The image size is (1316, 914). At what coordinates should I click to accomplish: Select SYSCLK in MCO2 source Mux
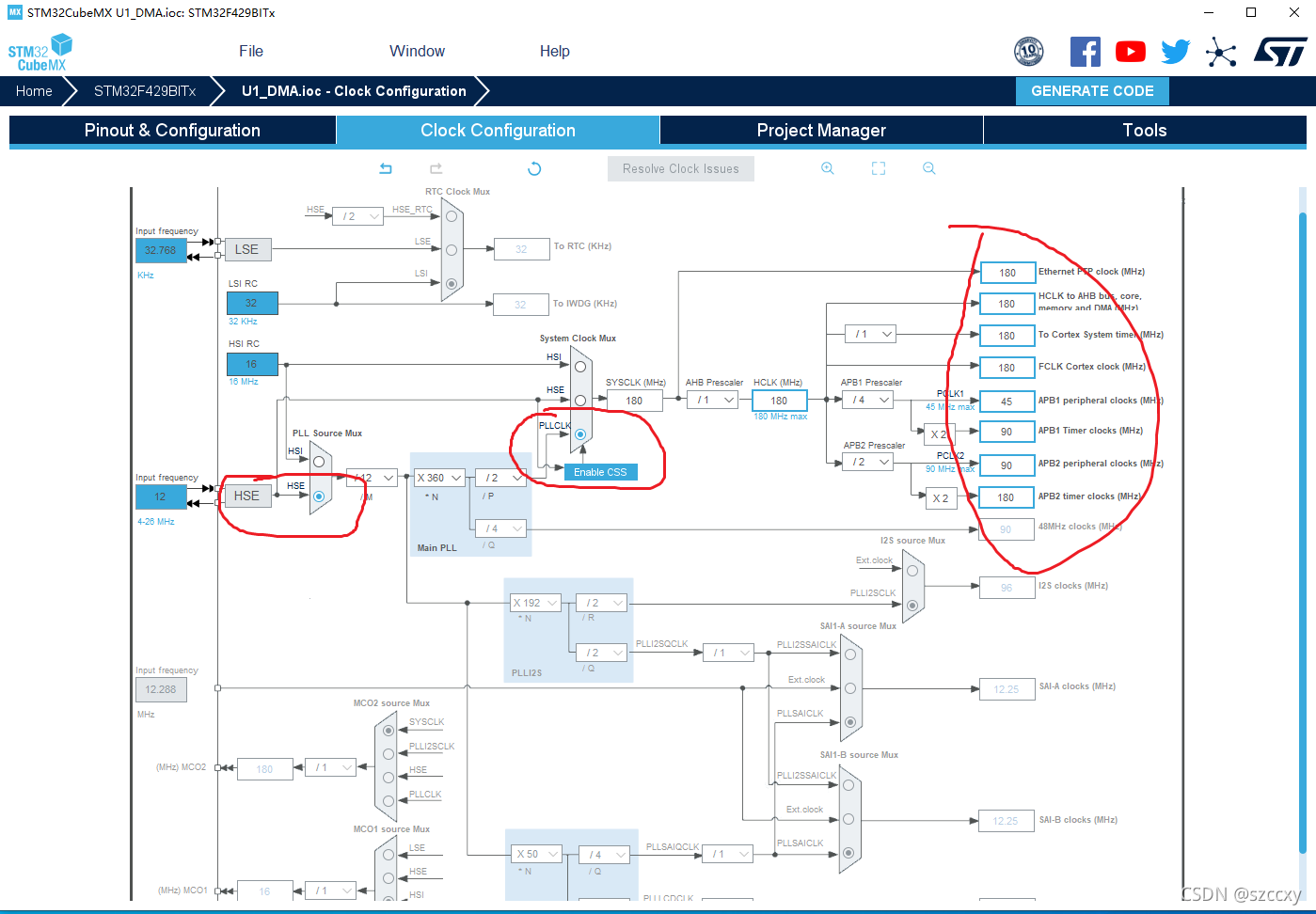pyautogui.click(x=388, y=731)
